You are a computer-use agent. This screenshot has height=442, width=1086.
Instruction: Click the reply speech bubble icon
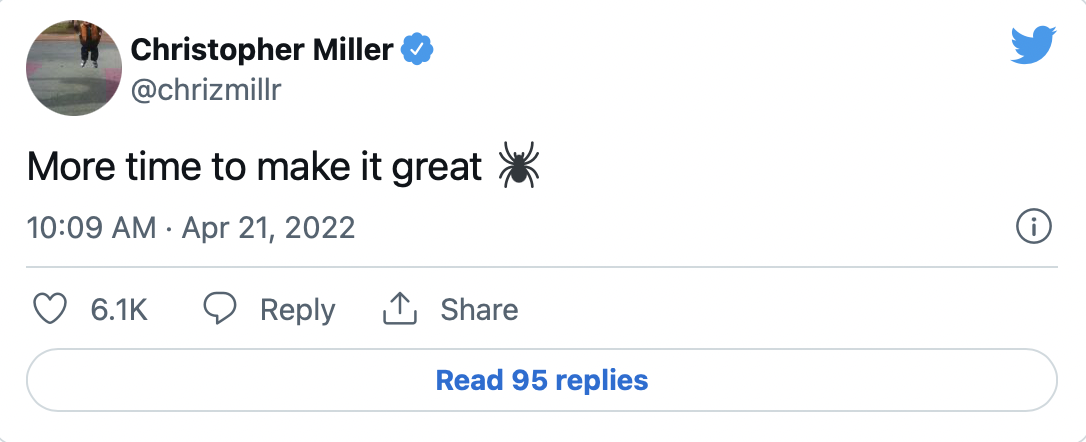(x=219, y=310)
